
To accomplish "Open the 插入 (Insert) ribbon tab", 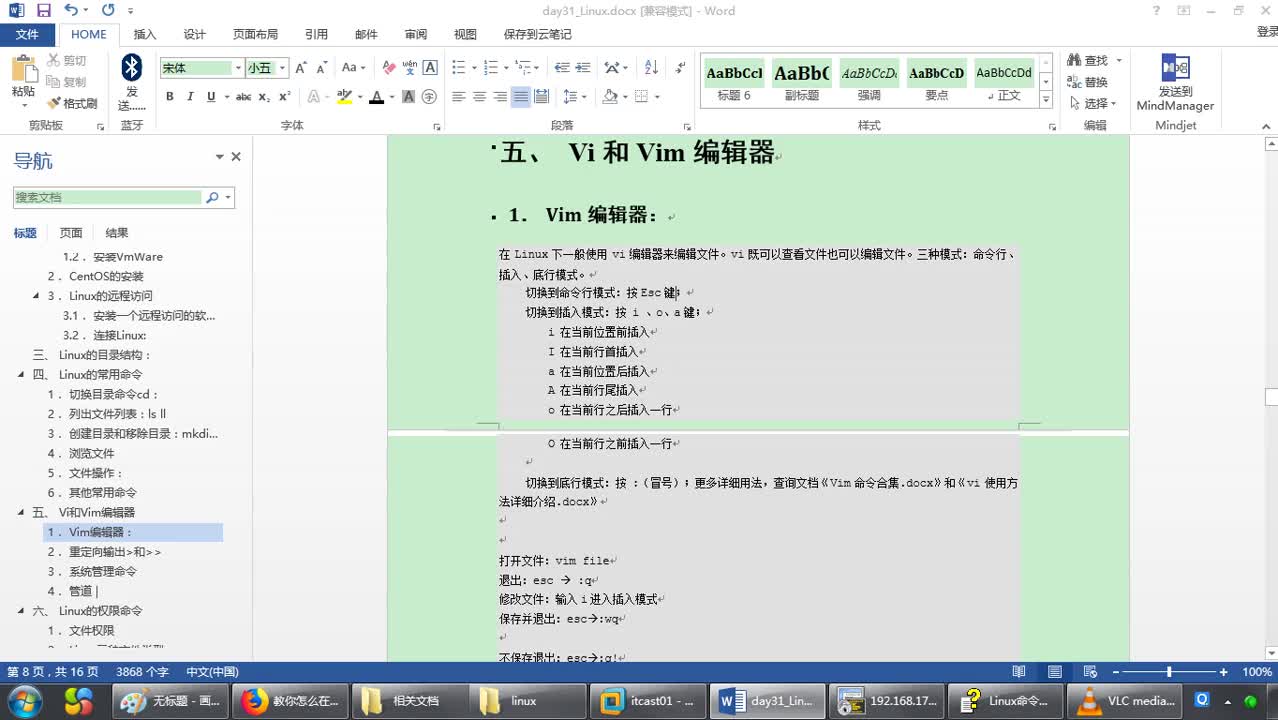I will click(145, 34).
